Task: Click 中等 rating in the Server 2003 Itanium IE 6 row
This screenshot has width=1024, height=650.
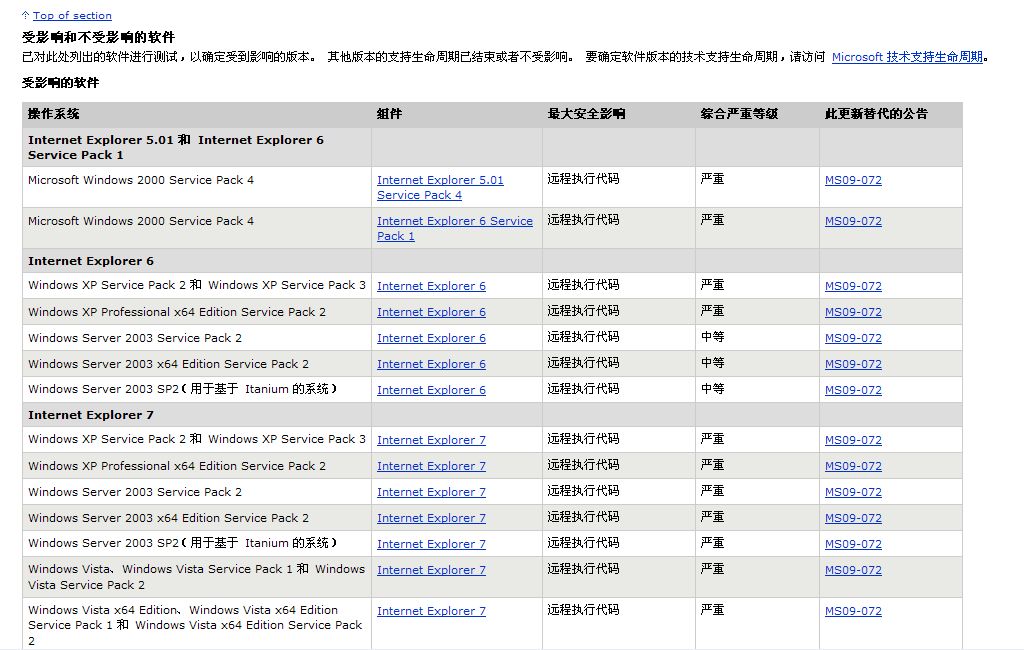Action: (x=712, y=389)
